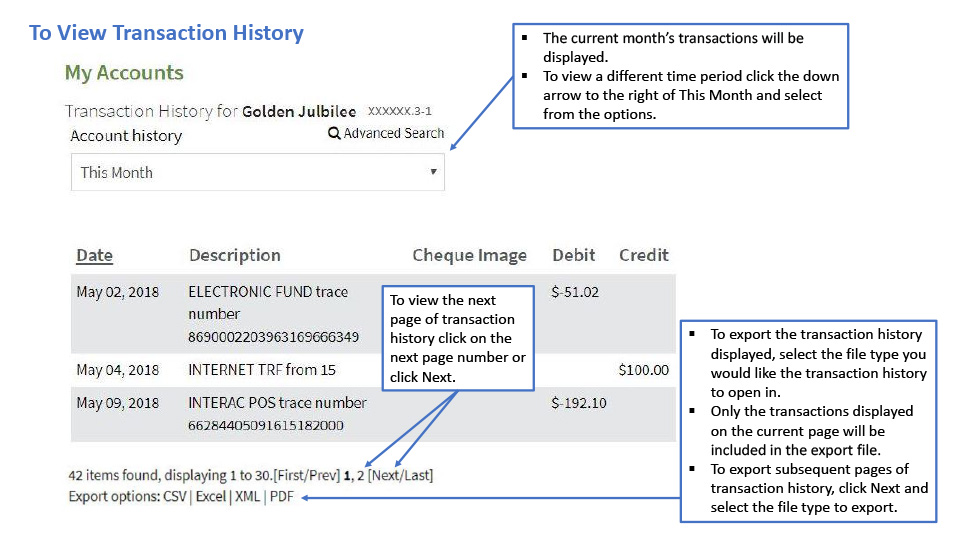Viewport: 960px width, 540px height.
Task: Click the Description column header
Action: click(x=234, y=255)
